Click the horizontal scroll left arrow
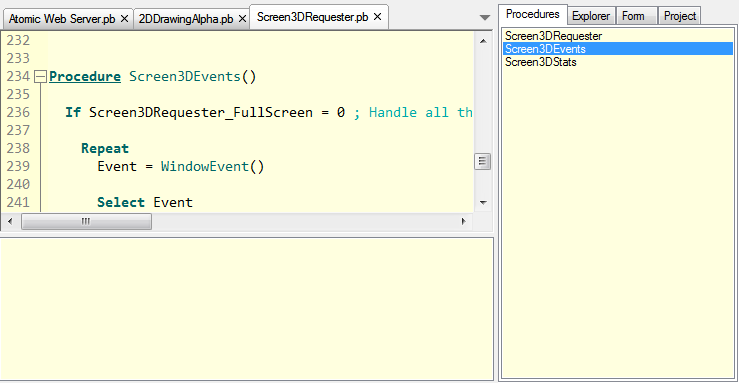This screenshot has width=739, height=383. pos(10,221)
